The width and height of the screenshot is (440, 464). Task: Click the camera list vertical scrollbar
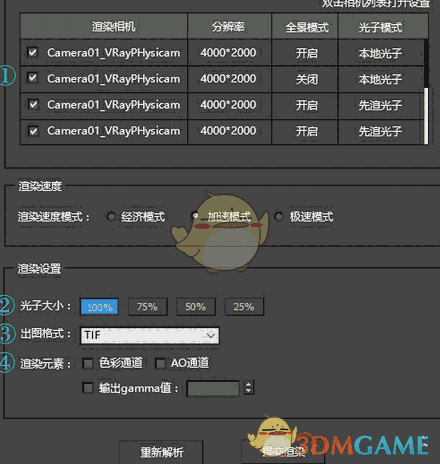point(426,116)
